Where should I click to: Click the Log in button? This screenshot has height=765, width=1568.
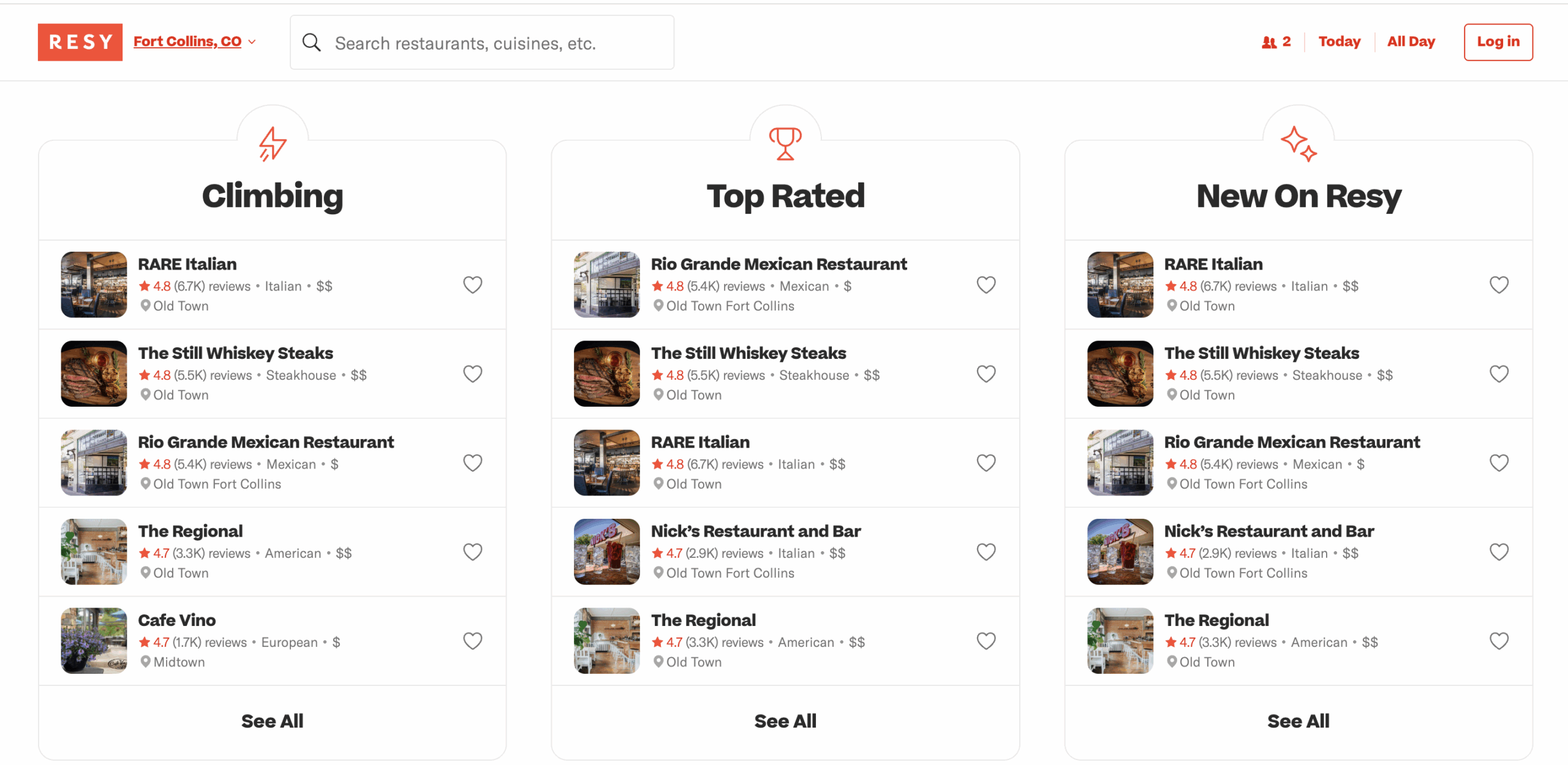[1498, 42]
